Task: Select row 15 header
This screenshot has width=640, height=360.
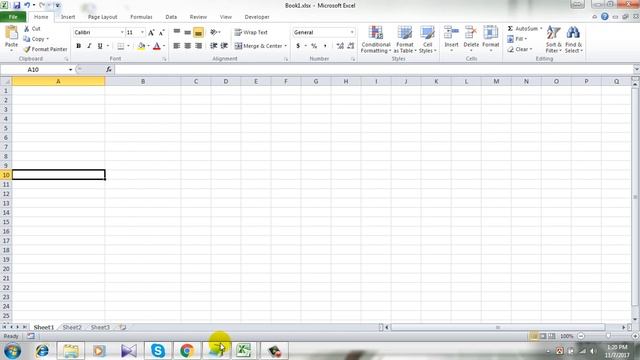Action: coord(6,222)
